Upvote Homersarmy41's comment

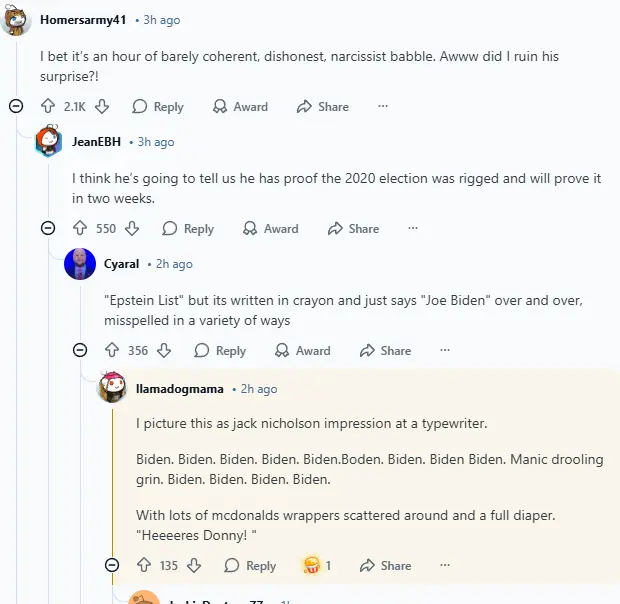tap(48, 106)
